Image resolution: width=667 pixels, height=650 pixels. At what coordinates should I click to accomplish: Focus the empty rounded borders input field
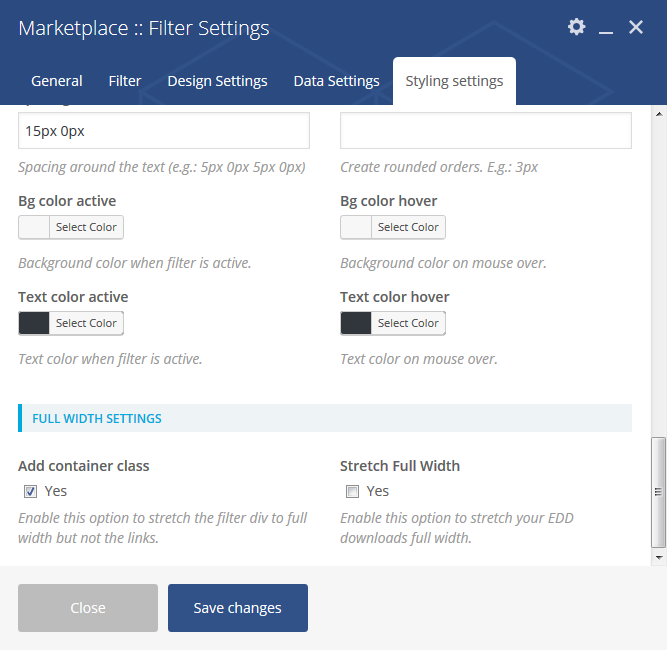point(486,131)
